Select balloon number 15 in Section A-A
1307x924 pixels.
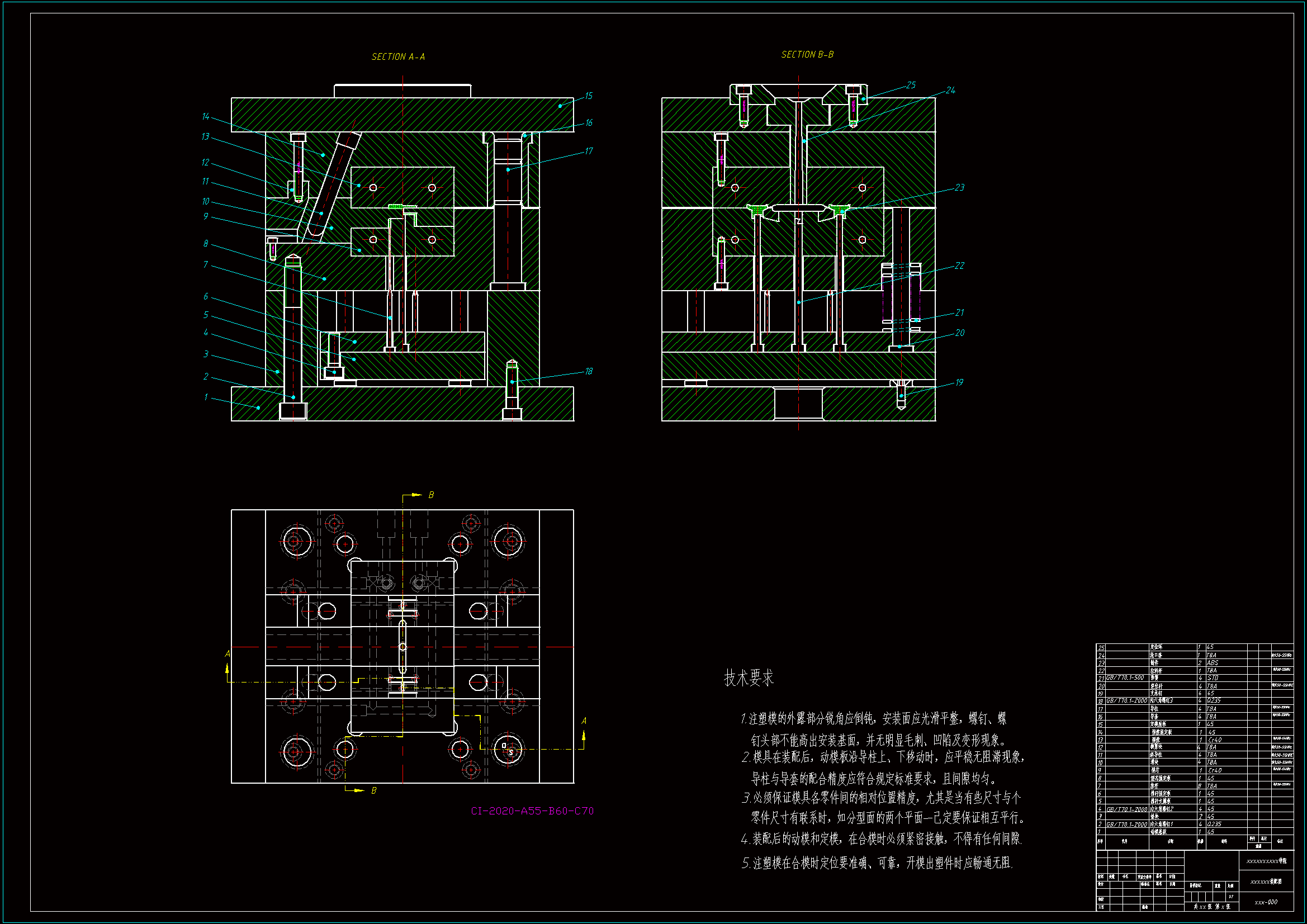point(588,96)
